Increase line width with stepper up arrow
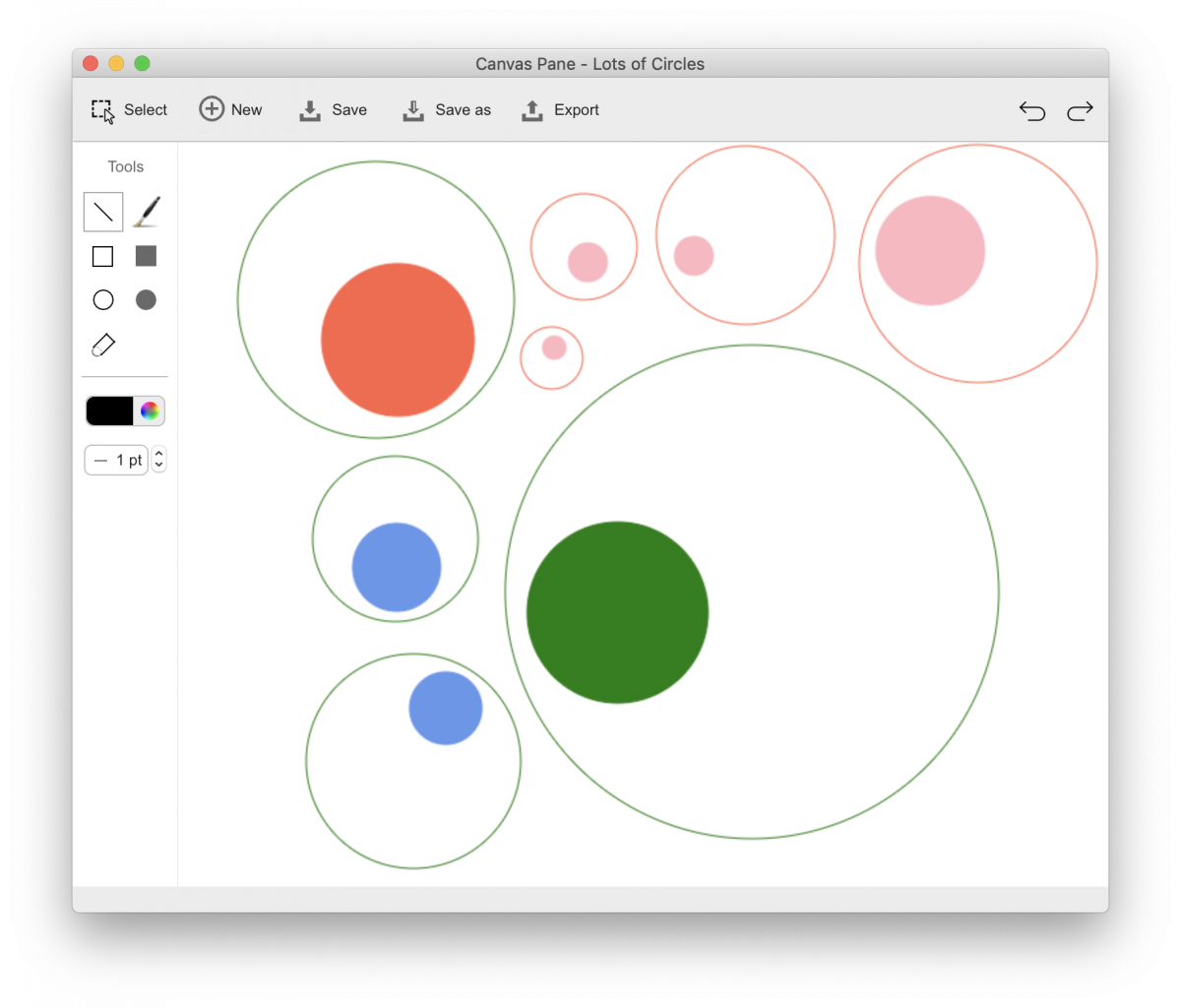 click(x=159, y=454)
